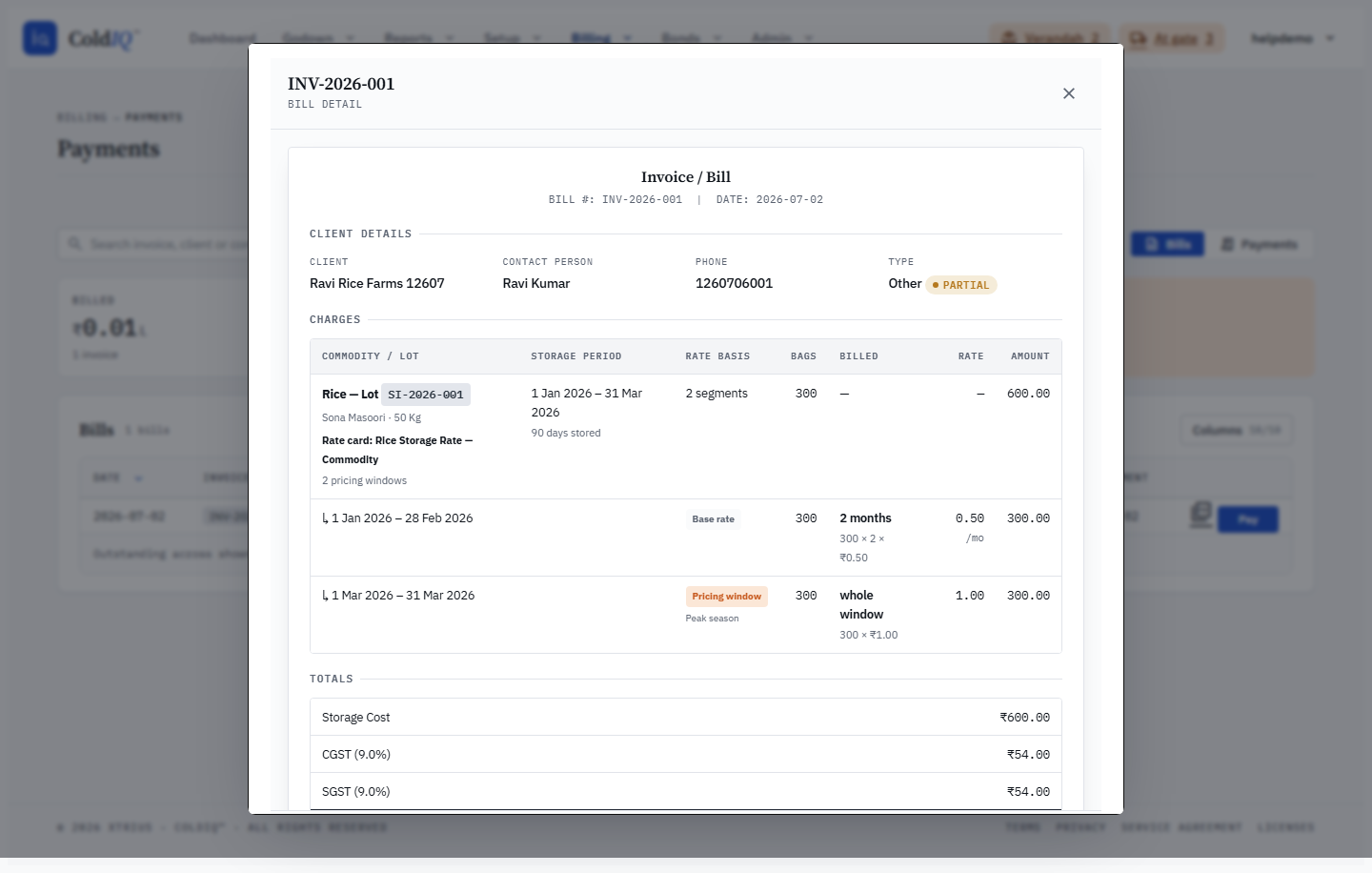Click the AMOUNT column header
Image resolution: width=1372 pixels, height=873 pixels.
pos(1030,356)
